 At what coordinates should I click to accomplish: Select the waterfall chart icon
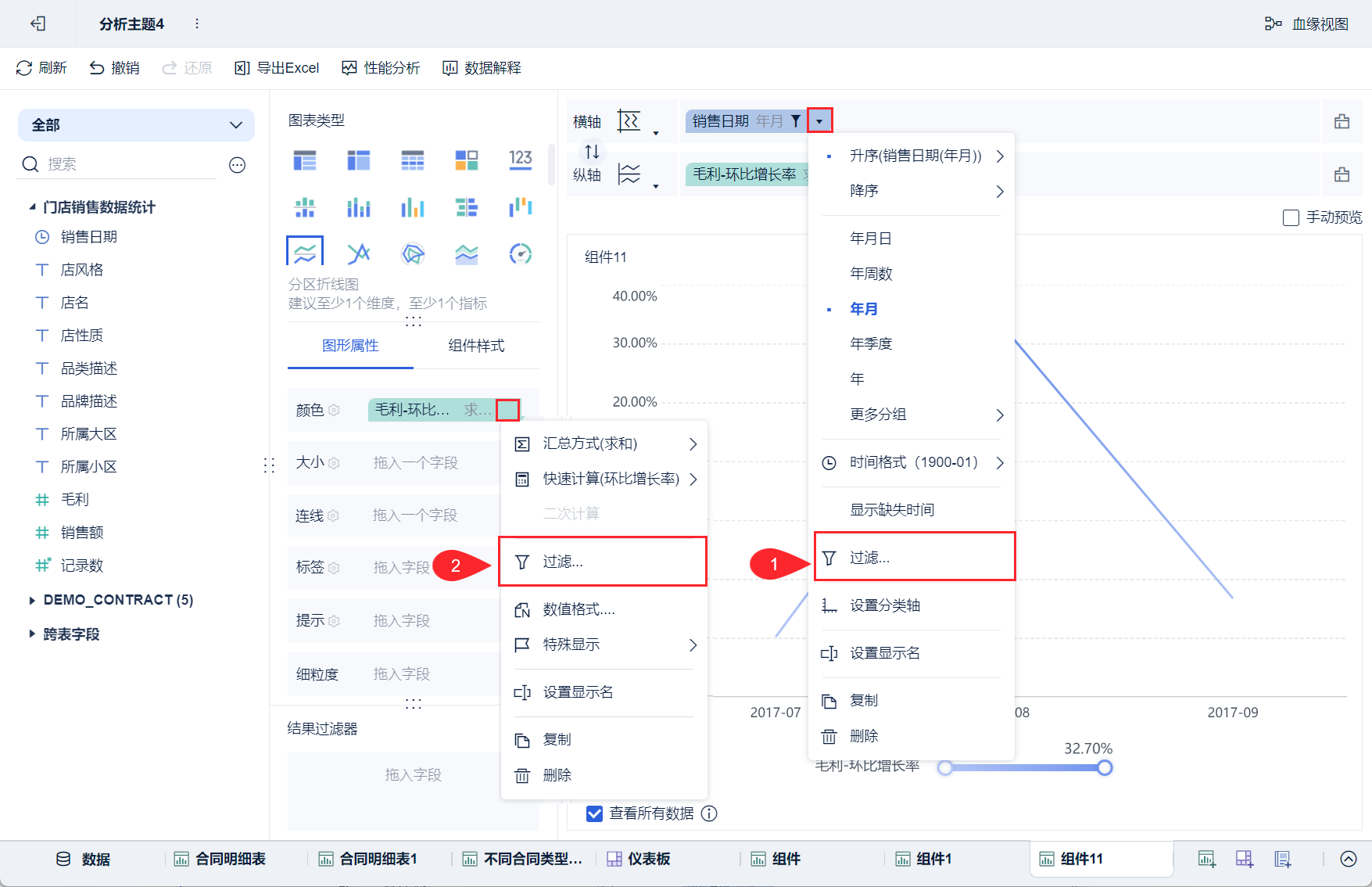[521, 207]
